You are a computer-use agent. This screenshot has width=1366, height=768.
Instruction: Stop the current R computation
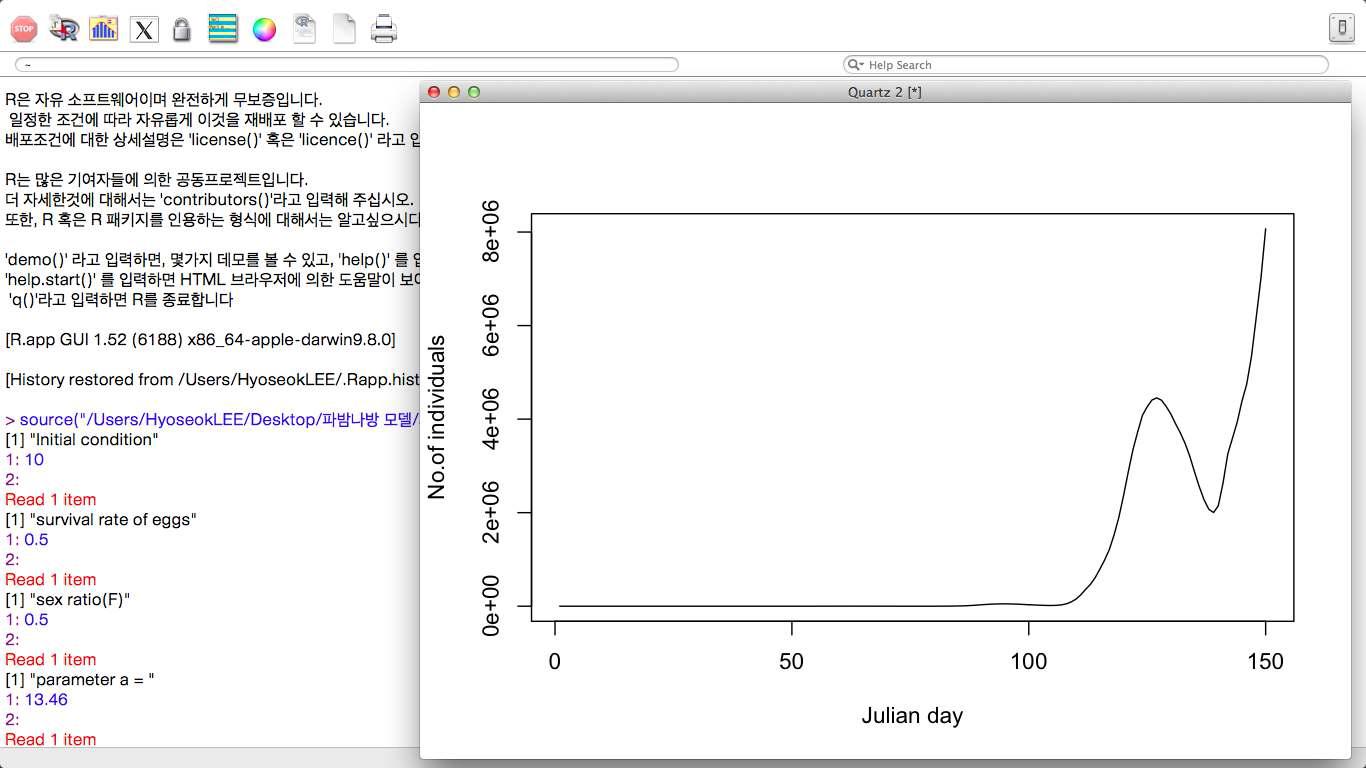pyautogui.click(x=24, y=29)
